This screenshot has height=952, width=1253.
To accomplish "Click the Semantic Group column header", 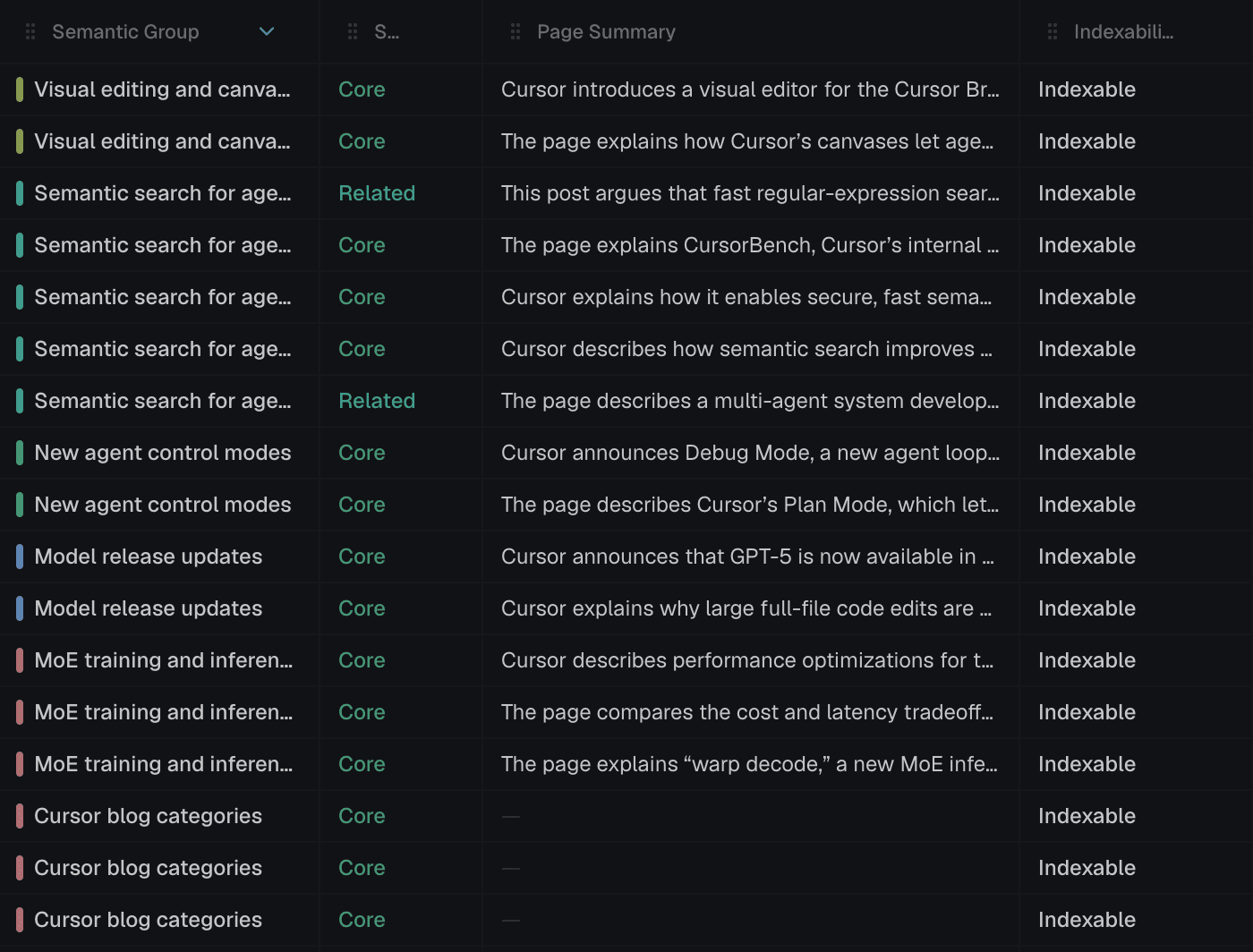I will coord(125,32).
